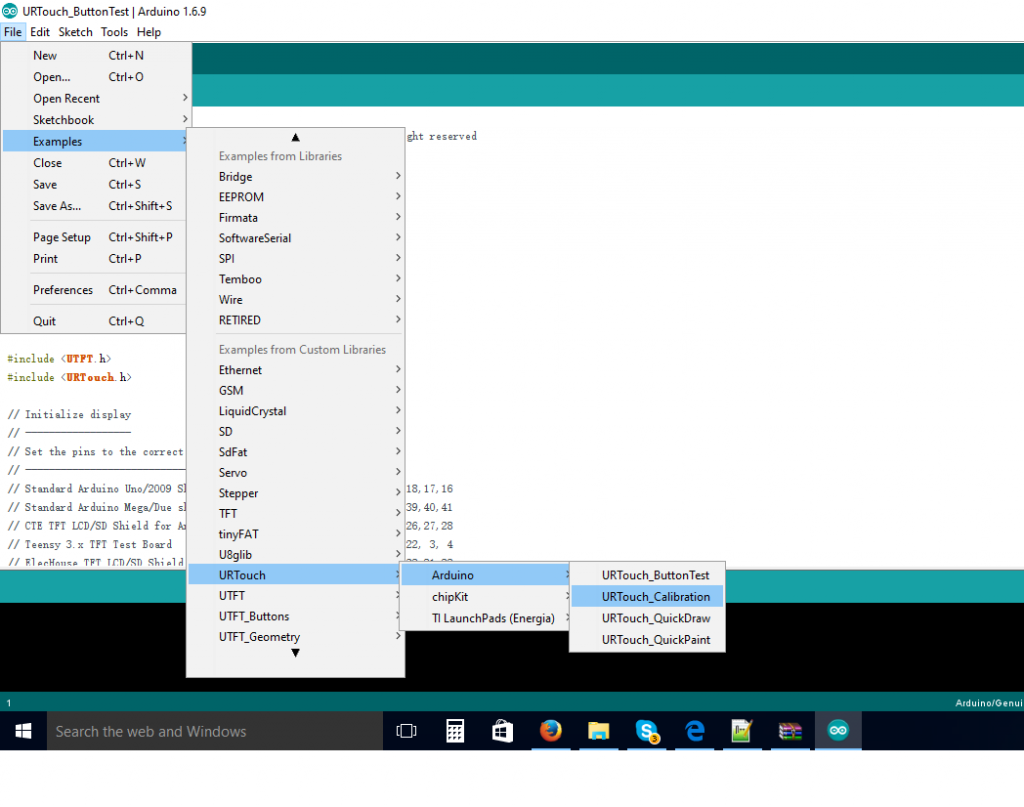Open the Tools menu in the menu bar
1024x807 pixels.
pyautogui.click(x=114, y=32)
